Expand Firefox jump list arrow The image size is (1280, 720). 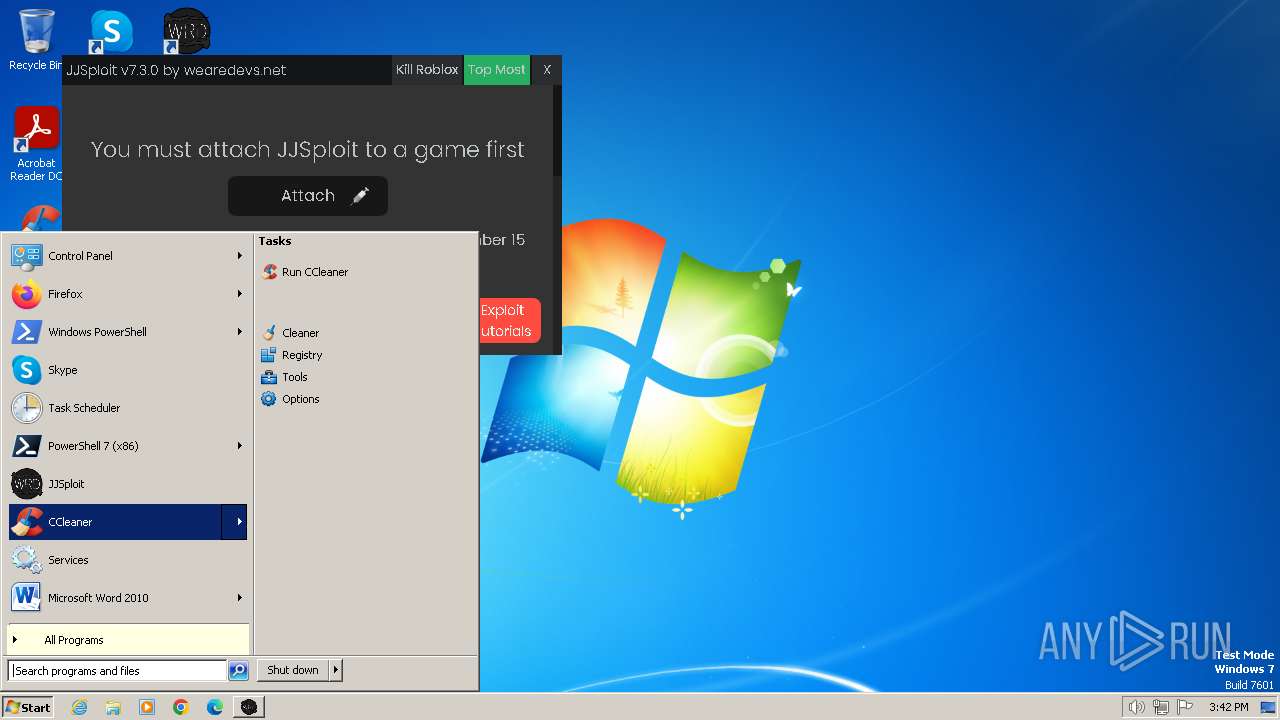[240, 294]
